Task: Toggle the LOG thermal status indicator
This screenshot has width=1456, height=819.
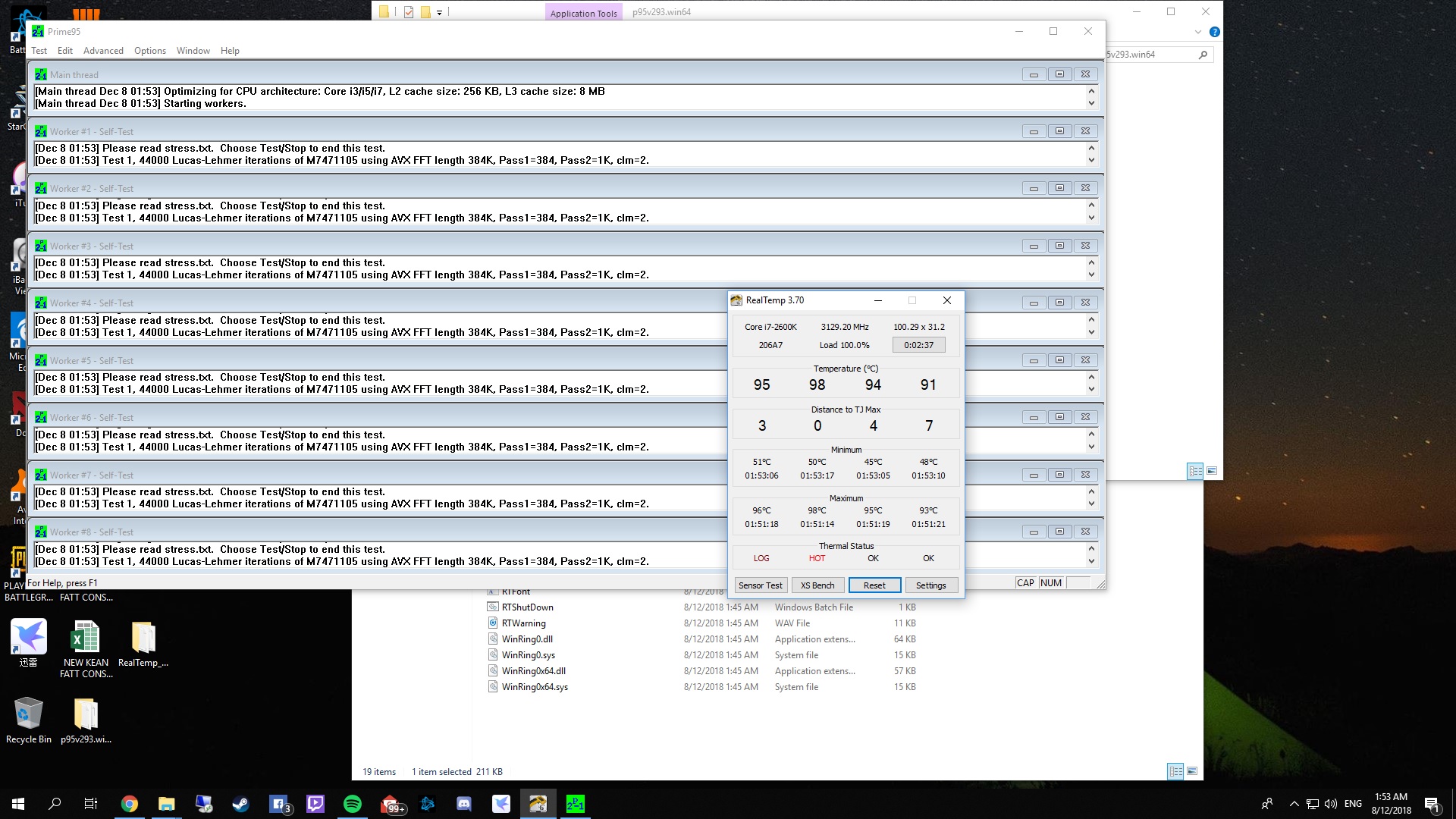Action: 761,558
